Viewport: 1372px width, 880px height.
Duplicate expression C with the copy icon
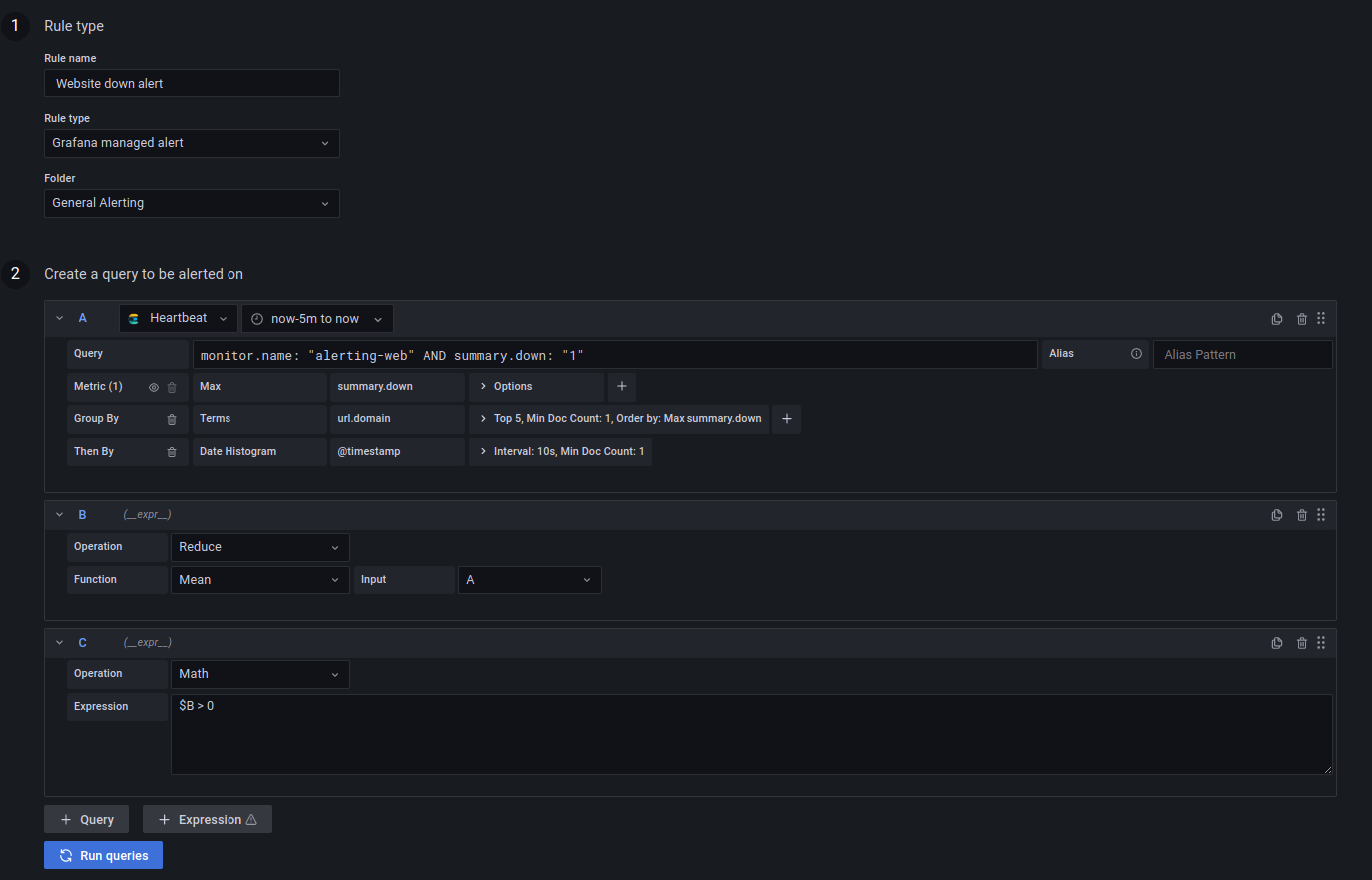point(1277,643)
